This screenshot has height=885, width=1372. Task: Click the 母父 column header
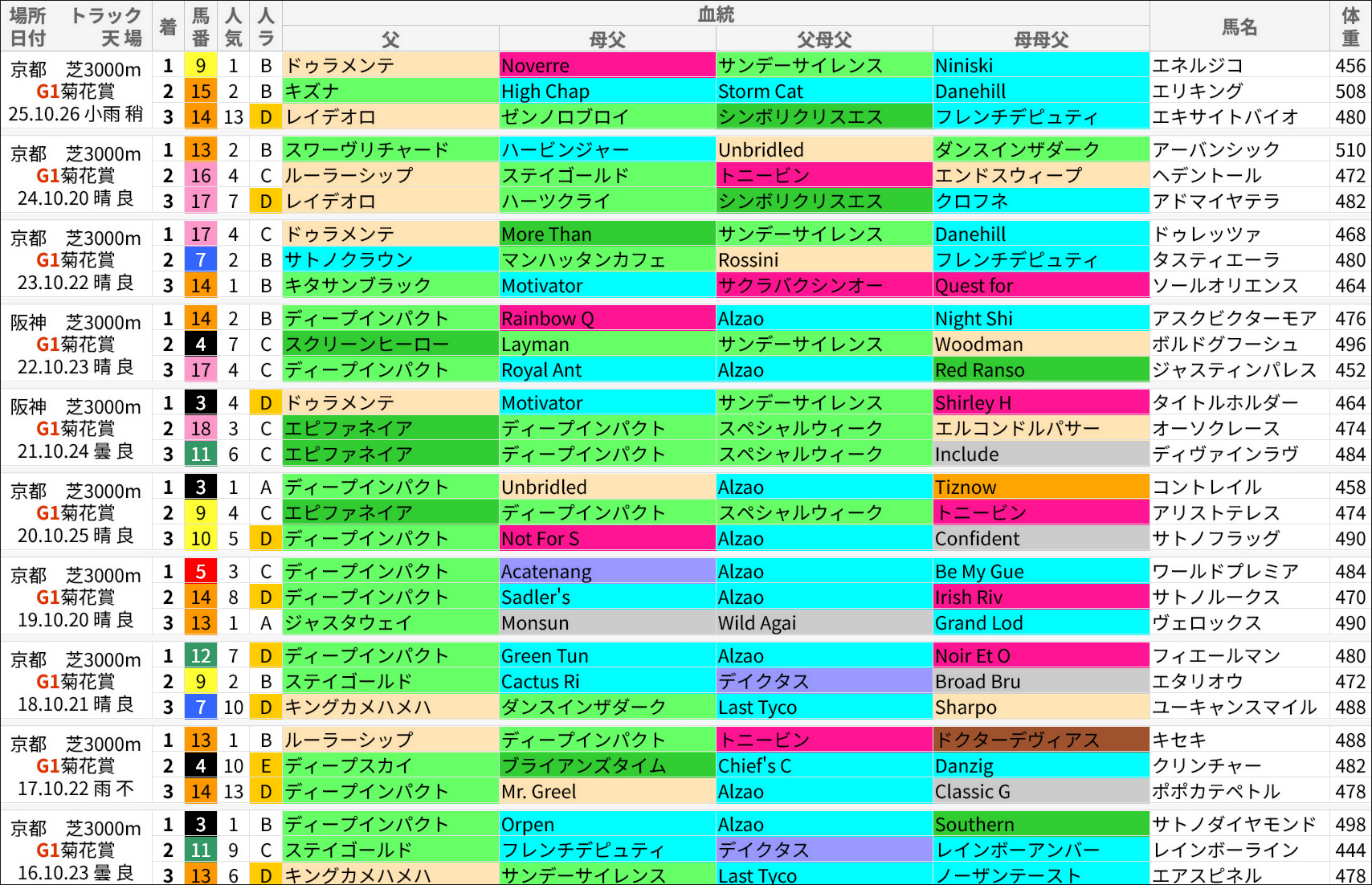[607, 39]
